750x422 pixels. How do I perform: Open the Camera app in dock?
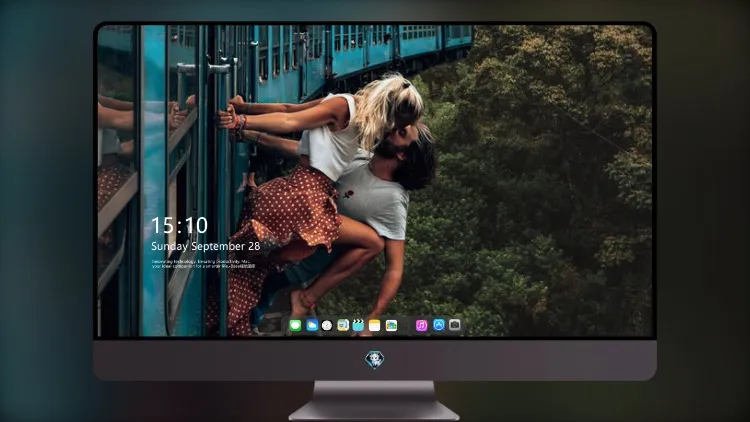click(455, 325)
